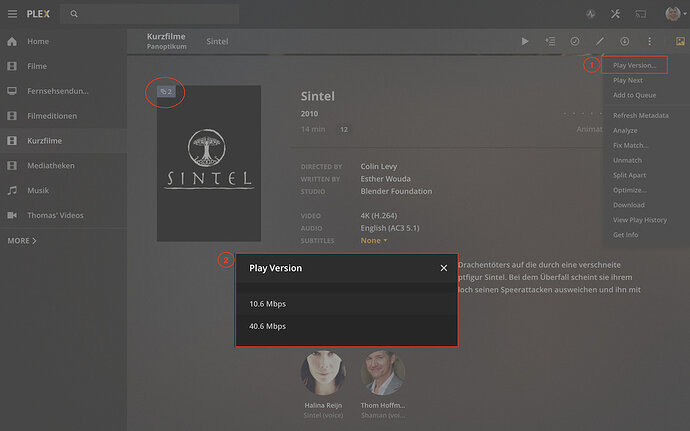Choose Fix Match... from the menu
This screenshot has height=431, width=690.
631,145
